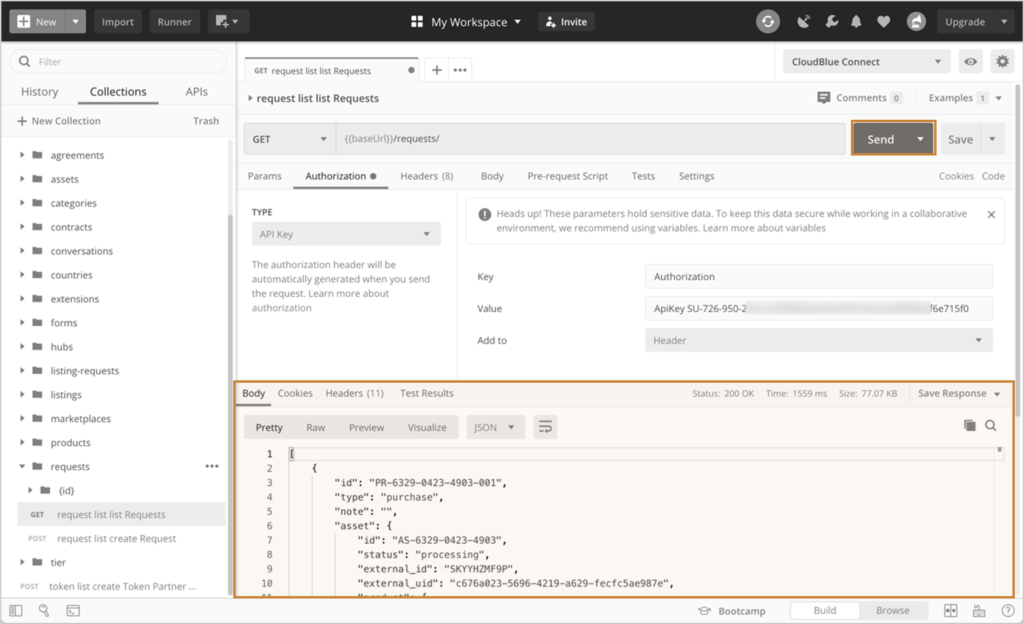Click the Import button
The height and width of the screenshot is (624, 1024).
tap(118, 22)
